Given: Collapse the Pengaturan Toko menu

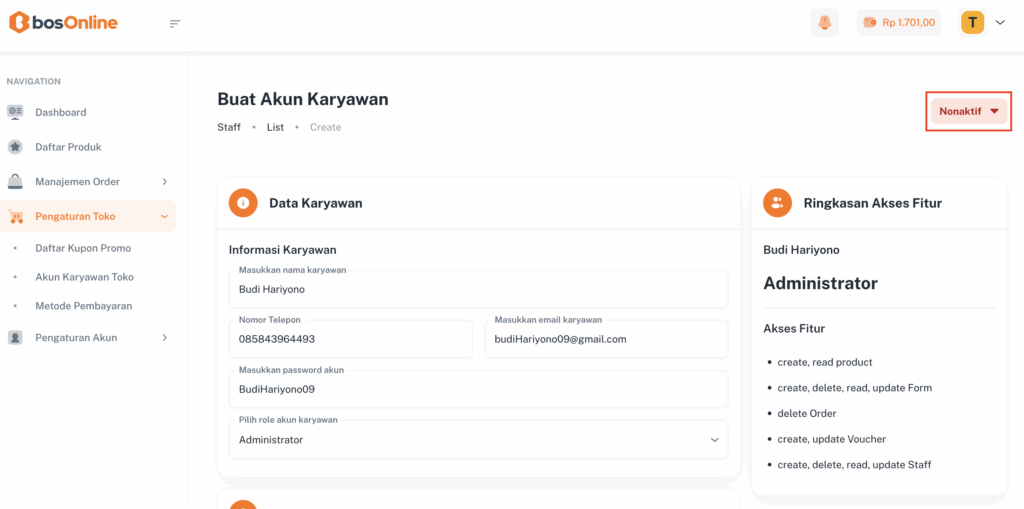Looking at the screenshot, I should (164, 217).
